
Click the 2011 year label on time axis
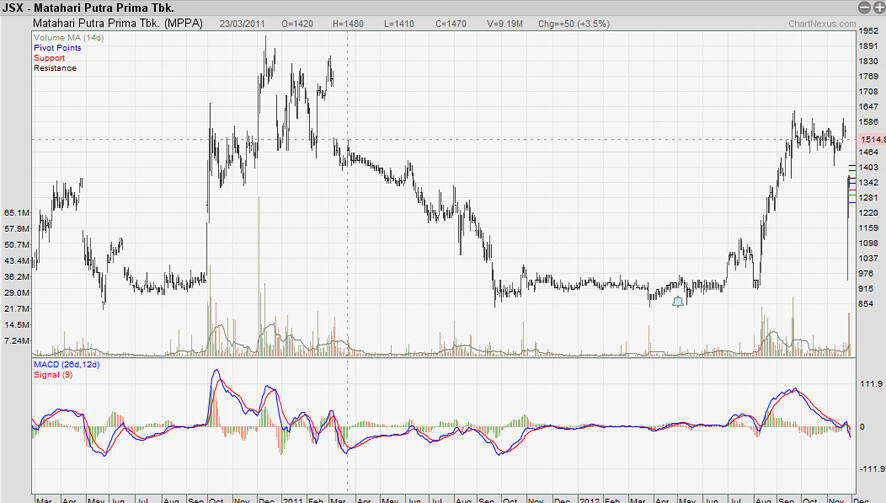(293, 500)
